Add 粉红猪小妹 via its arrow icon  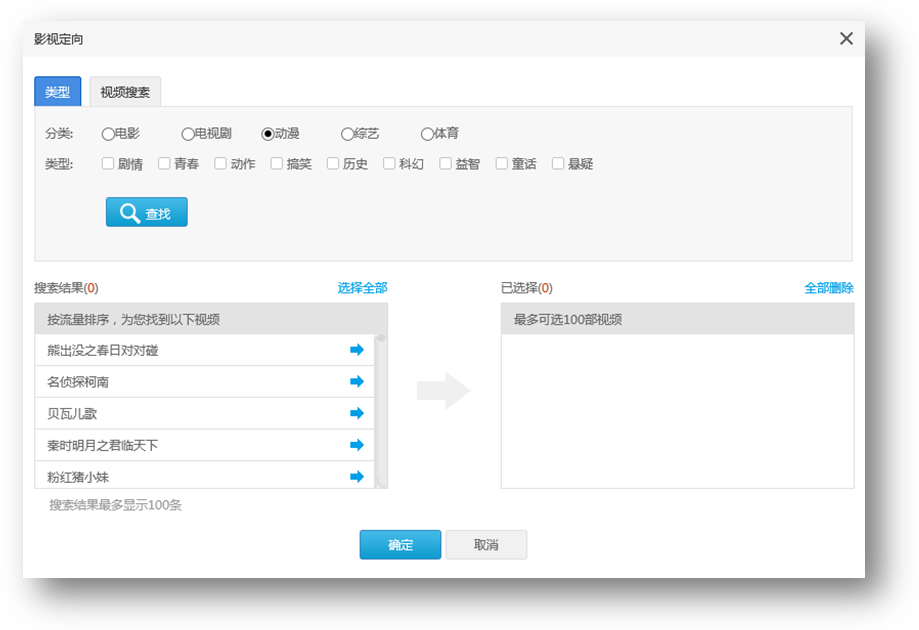pyautogui.click(x=356, y=476)
